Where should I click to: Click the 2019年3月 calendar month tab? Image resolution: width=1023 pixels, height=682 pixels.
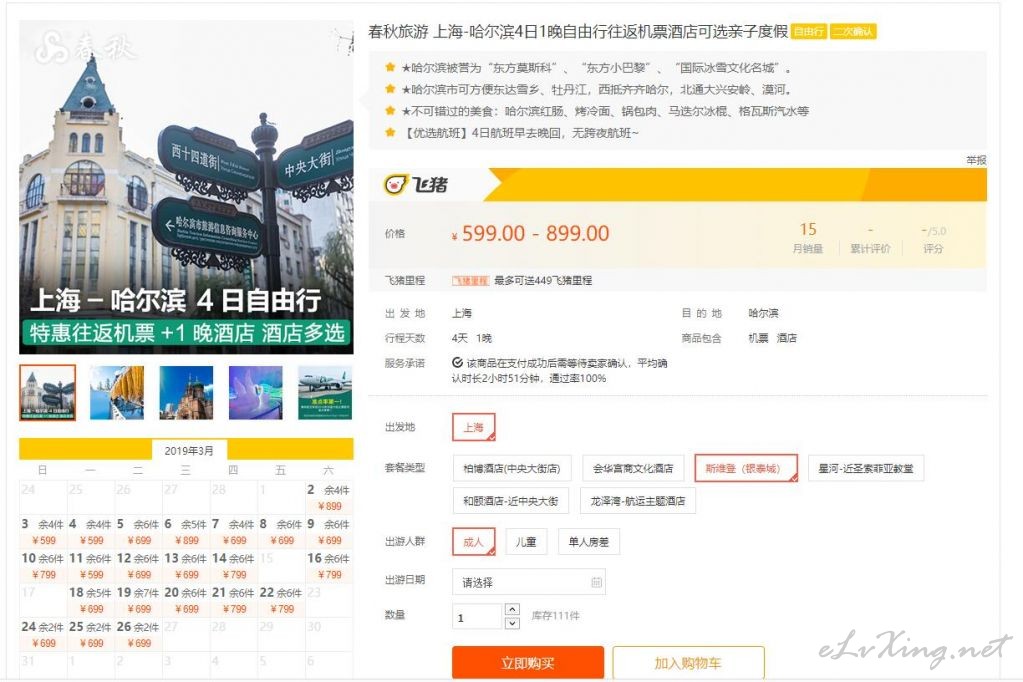coord(189,450)
